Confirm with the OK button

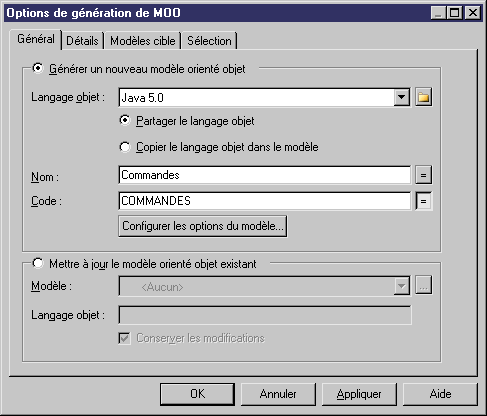pos(197,394)
